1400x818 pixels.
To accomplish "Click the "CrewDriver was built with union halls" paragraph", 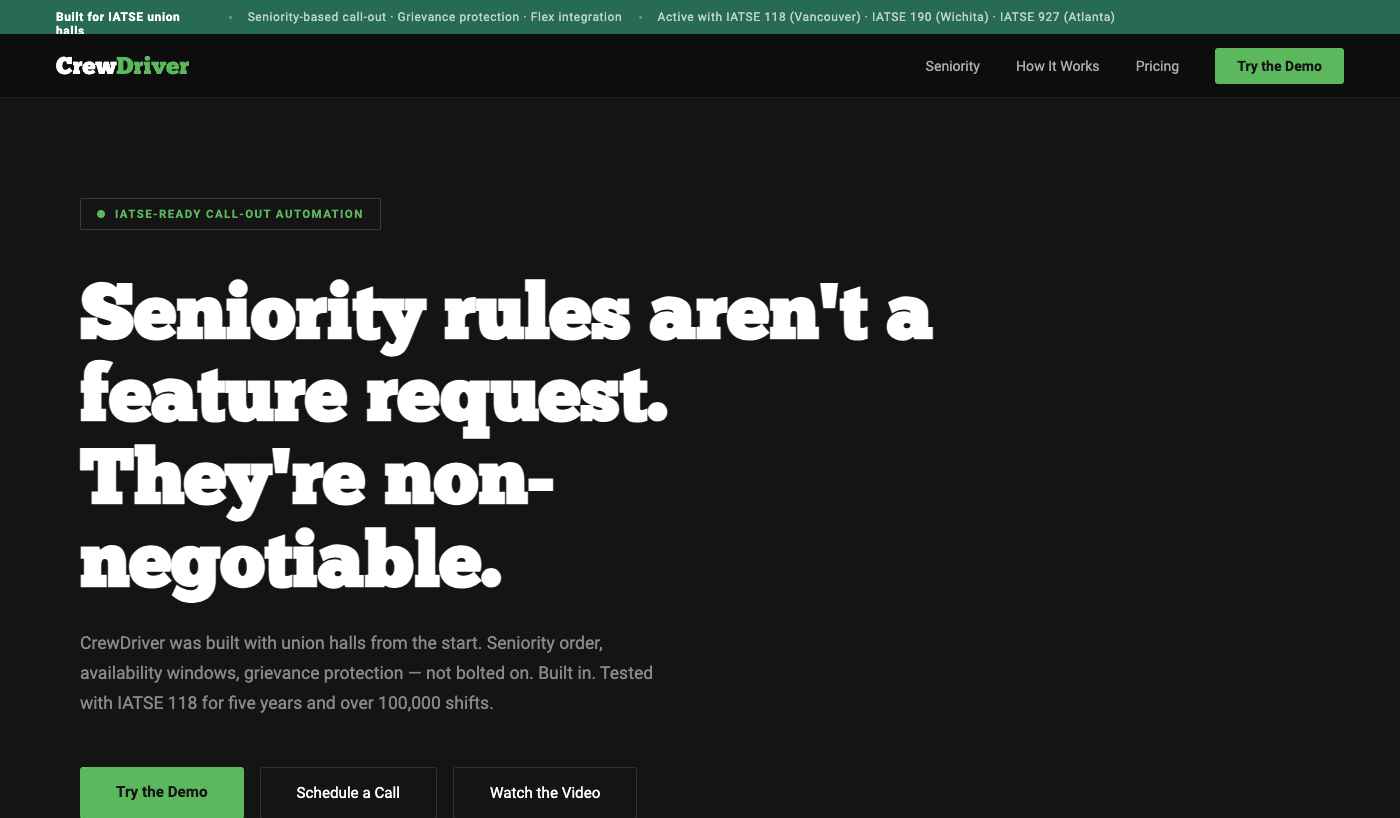I will pyautogui.click(x=366, y=673).
